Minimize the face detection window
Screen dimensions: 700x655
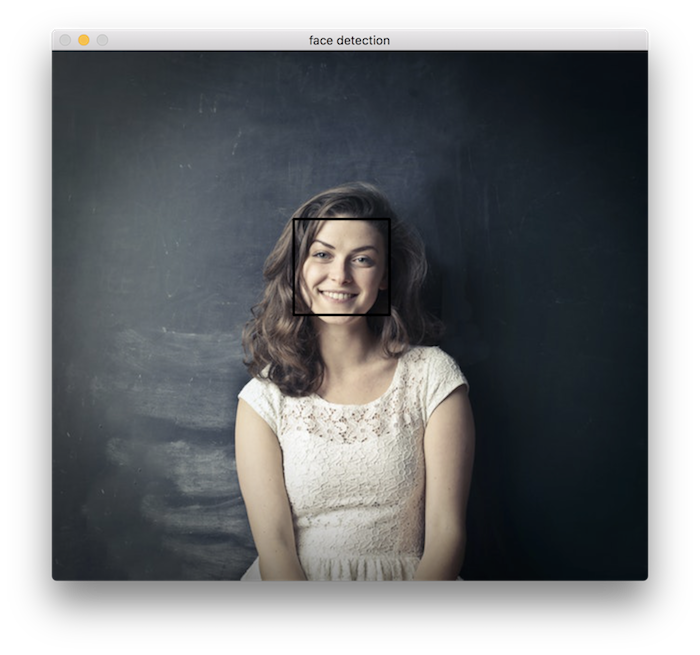(83, 40)
